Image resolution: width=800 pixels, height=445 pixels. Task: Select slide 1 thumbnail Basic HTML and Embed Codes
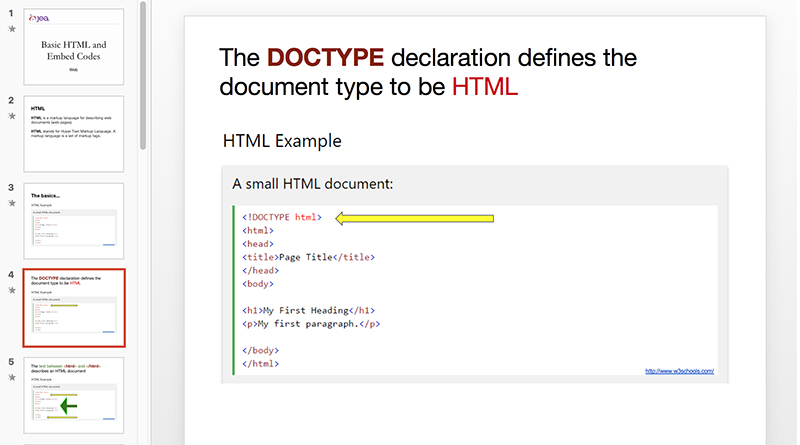coord(73,46)
